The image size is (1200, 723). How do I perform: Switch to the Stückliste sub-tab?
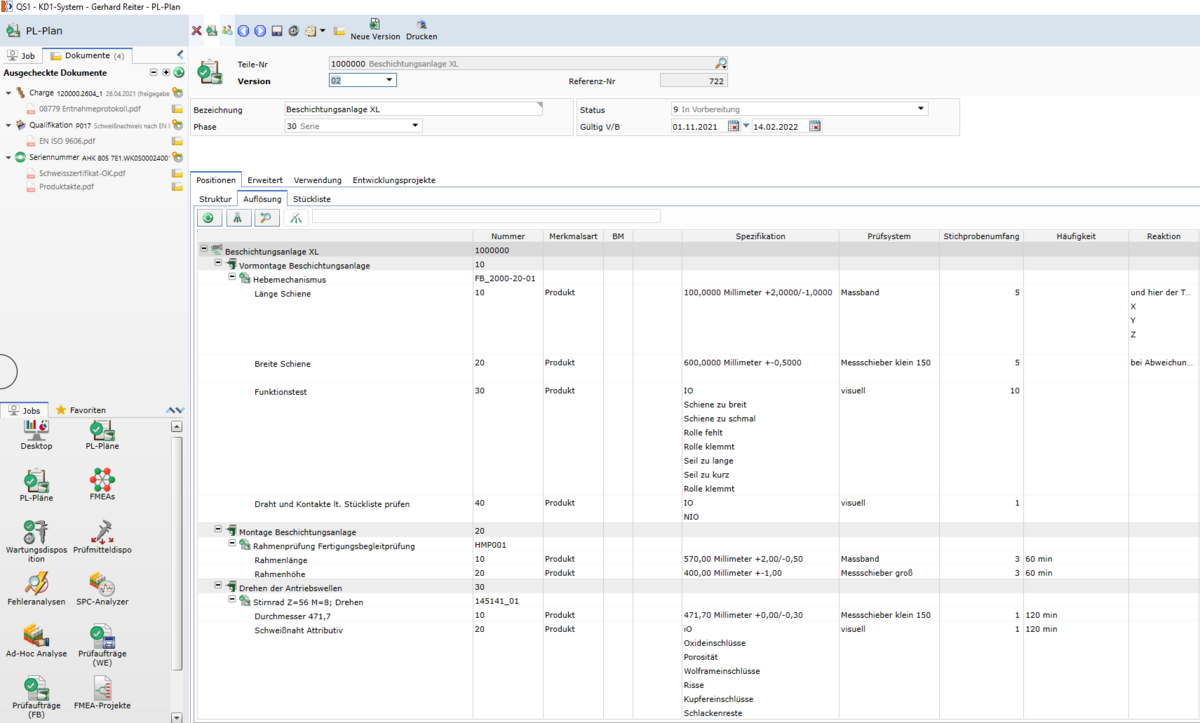pyautogui.click(x=312, y=199)
